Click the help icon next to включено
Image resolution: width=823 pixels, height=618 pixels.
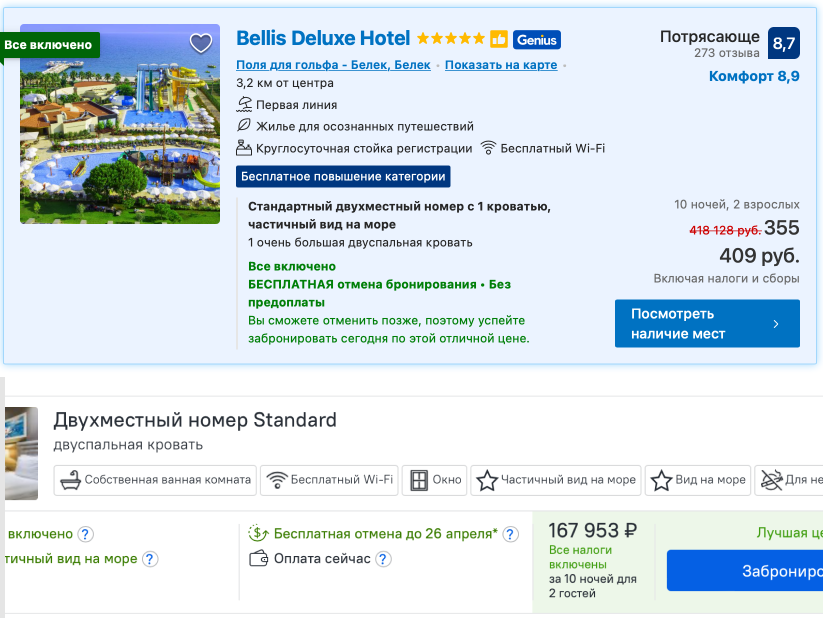pos(85,535)
